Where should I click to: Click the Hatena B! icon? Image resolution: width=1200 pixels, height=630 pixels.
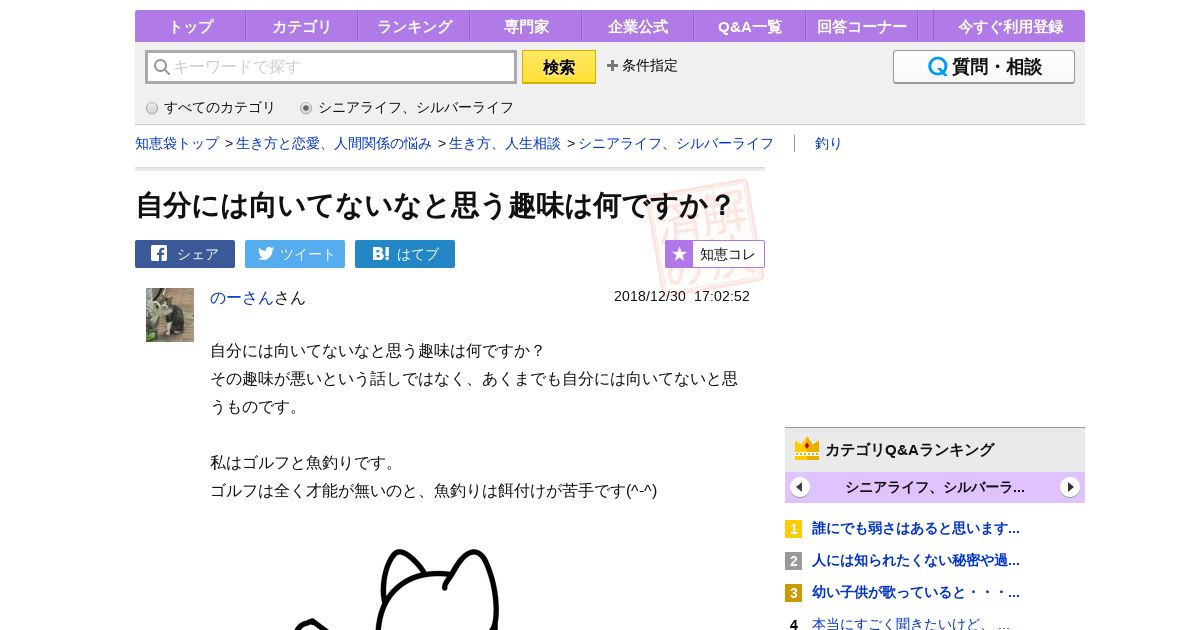tap(381, 253)
